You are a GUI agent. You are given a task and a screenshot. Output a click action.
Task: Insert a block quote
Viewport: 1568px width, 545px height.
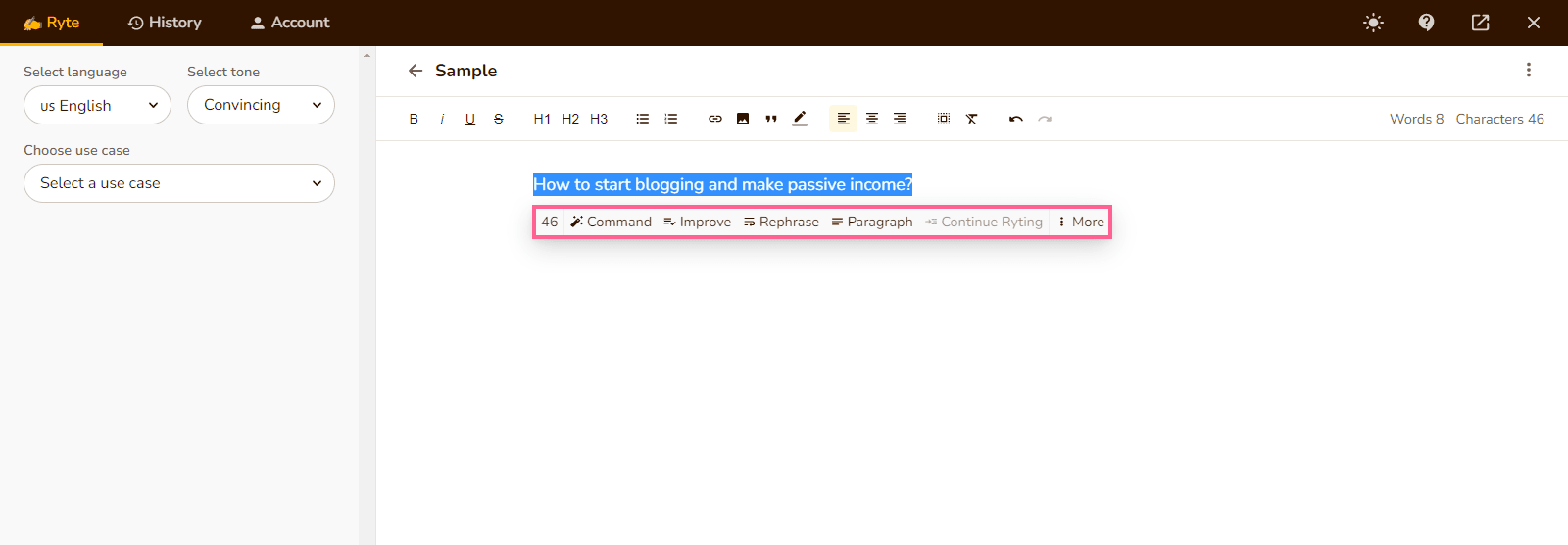(771, 119)
